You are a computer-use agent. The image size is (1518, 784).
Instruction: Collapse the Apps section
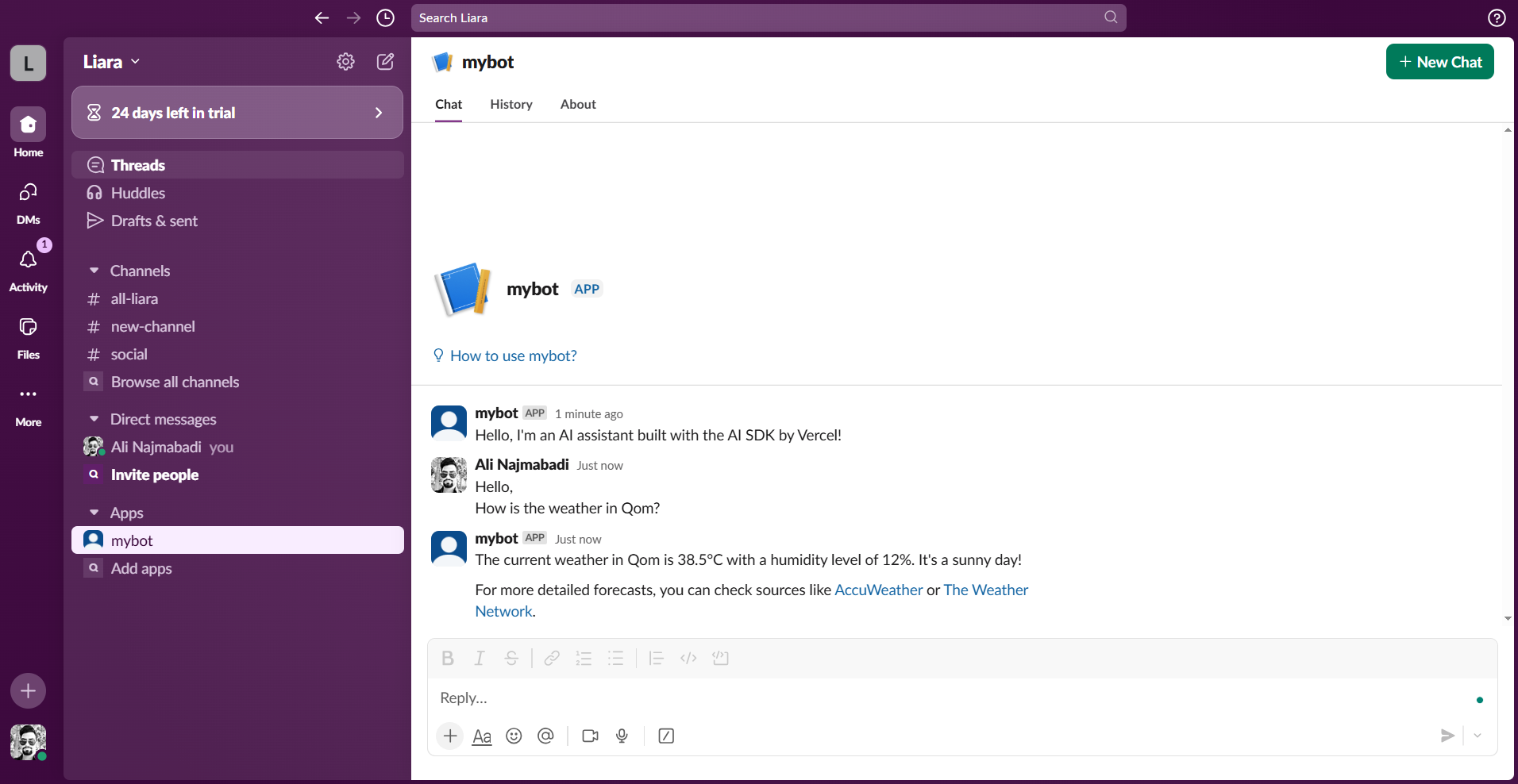tap(94, 513)
